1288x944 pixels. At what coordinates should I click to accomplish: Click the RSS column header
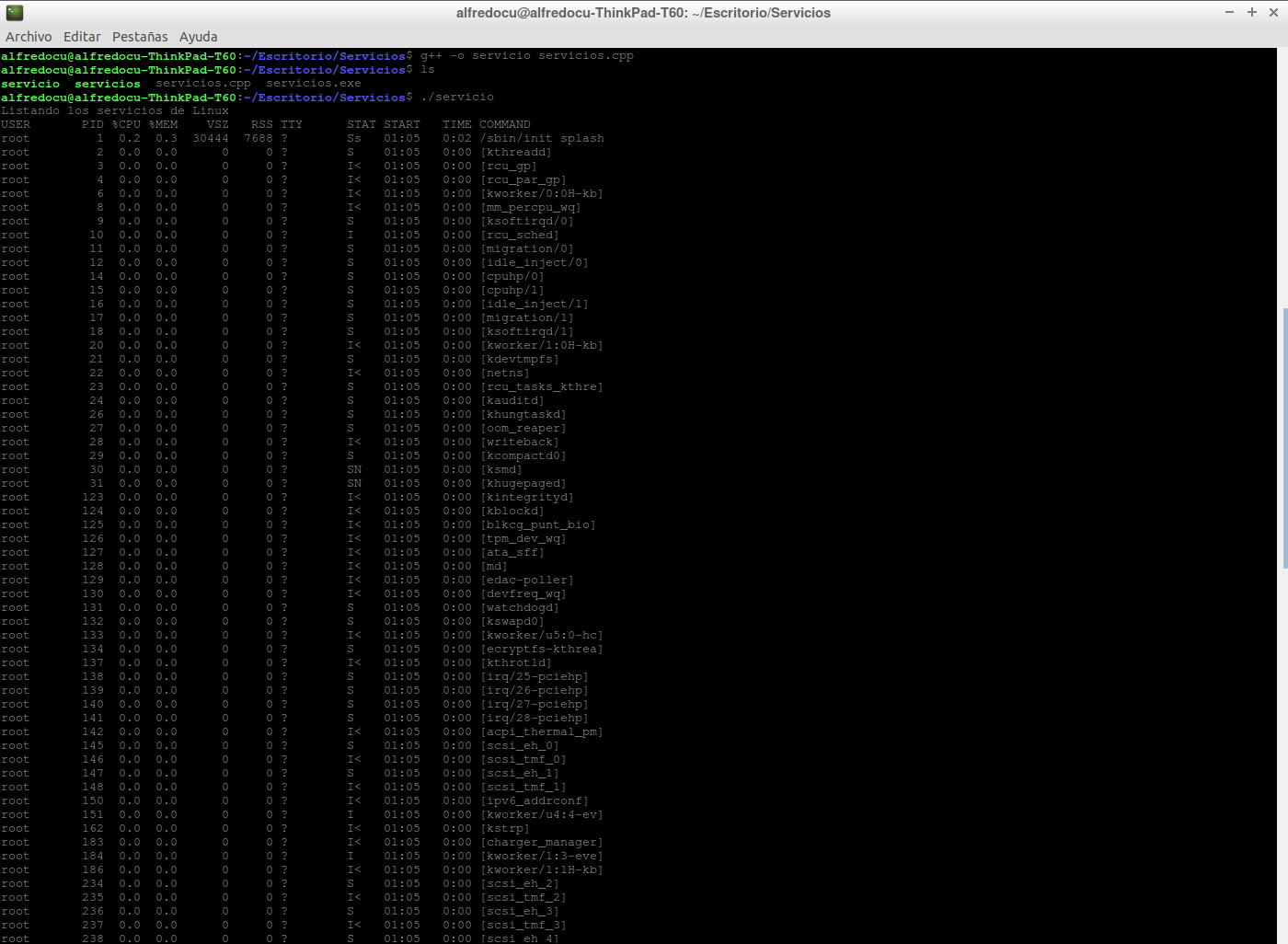(x=262, y=125)
